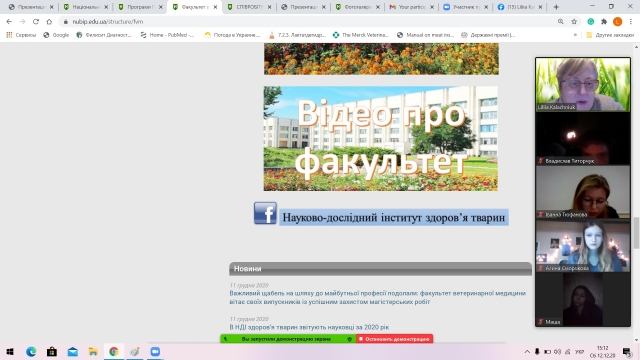Viewport: 640px width, 360px height.
Task: Open 'The Merck Veterina...' bookmark
Action: (361, 35)
